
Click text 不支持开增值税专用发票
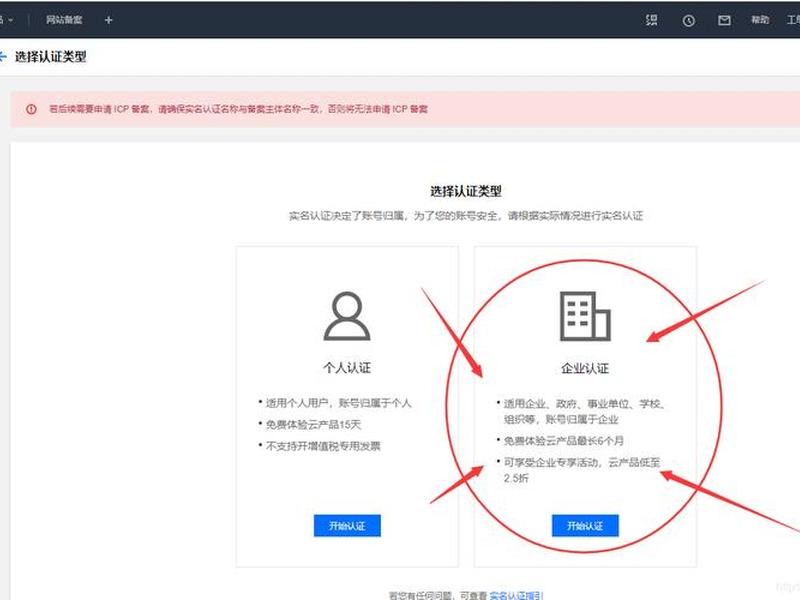coord(323,446)
